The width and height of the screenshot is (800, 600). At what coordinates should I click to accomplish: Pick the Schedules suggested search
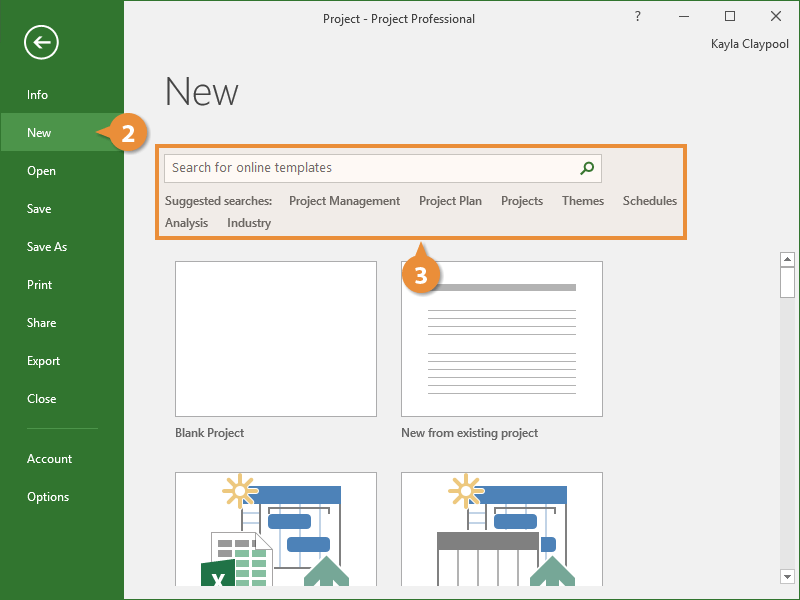(x=649, y=201)
